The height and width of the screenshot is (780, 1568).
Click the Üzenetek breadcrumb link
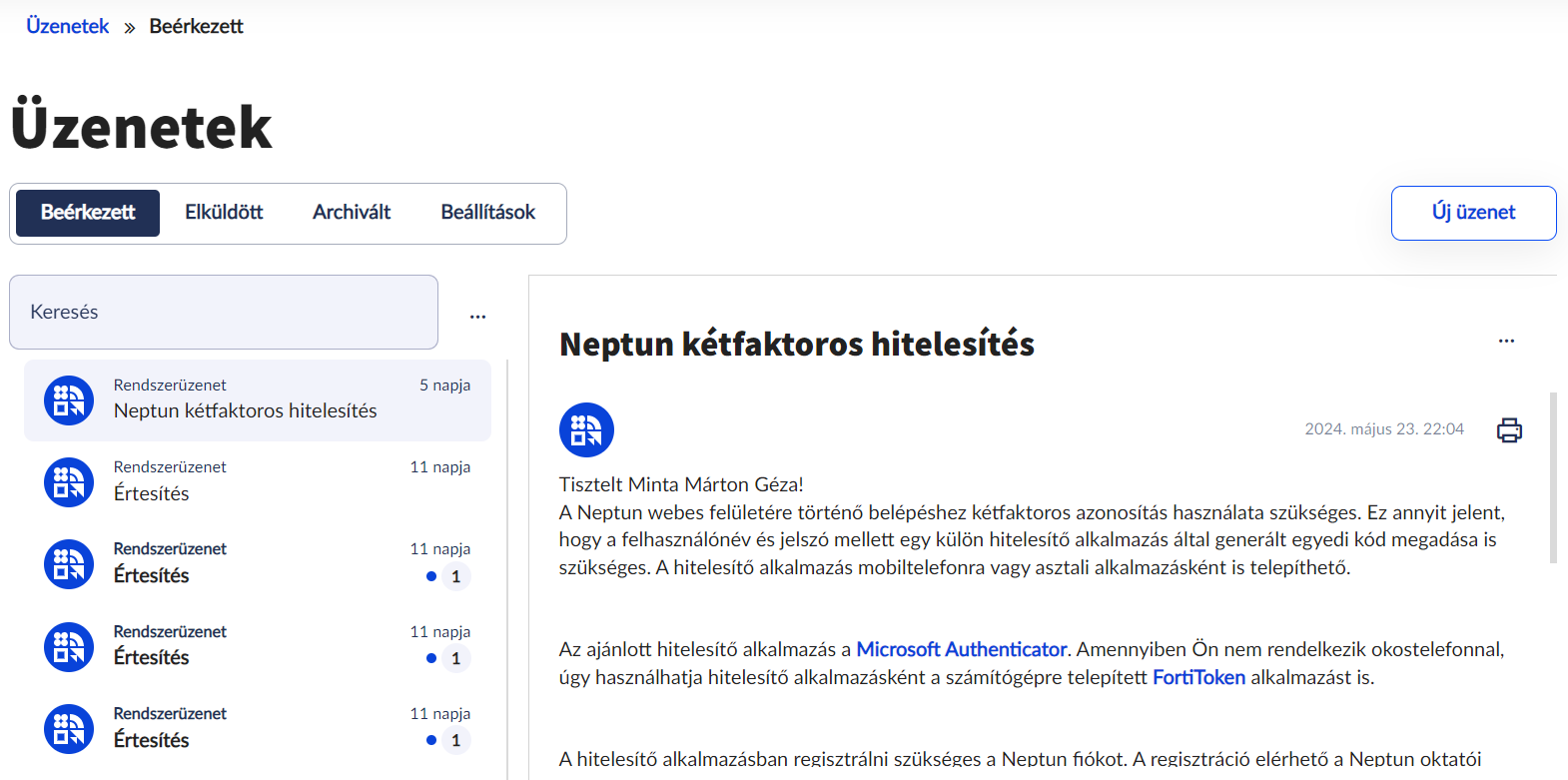67,26
